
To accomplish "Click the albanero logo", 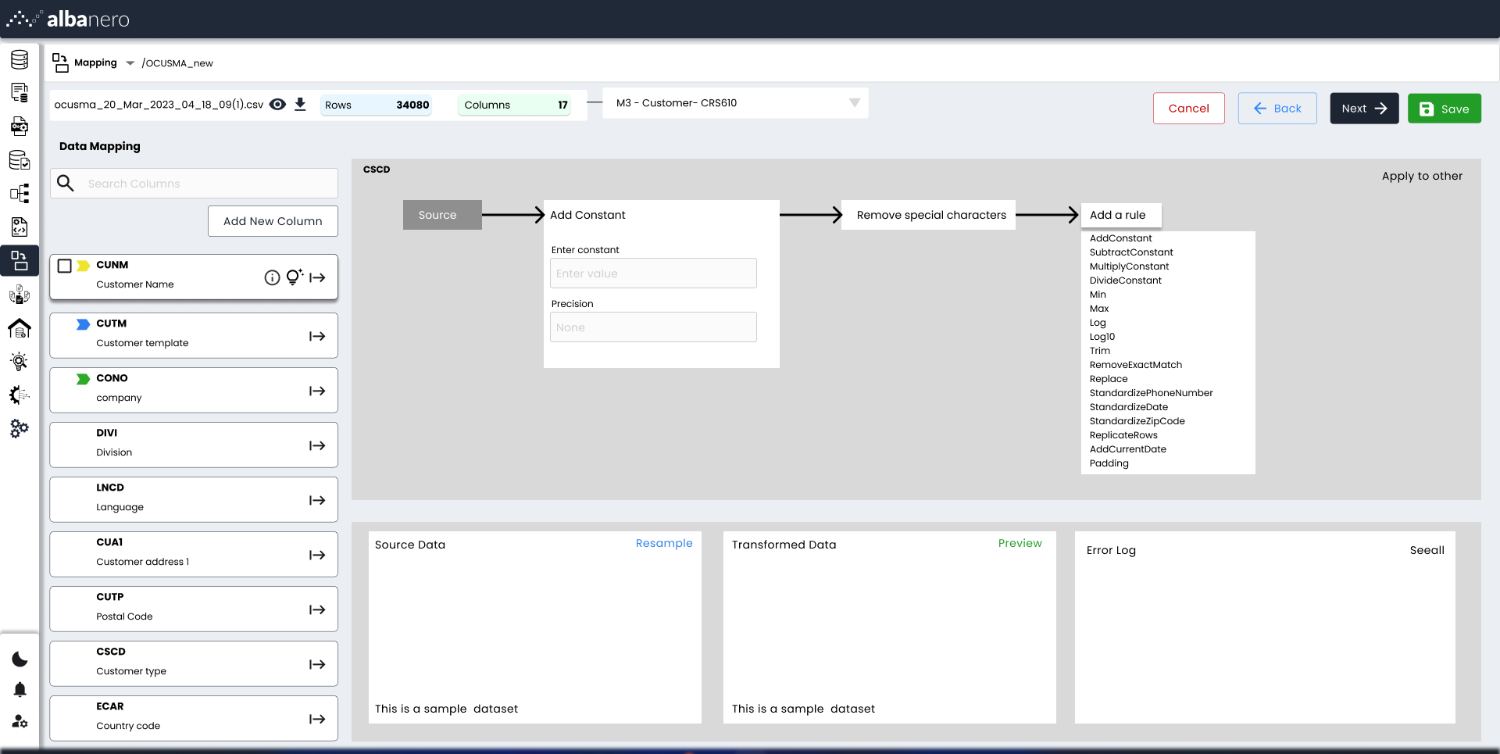I will point(68,19).
